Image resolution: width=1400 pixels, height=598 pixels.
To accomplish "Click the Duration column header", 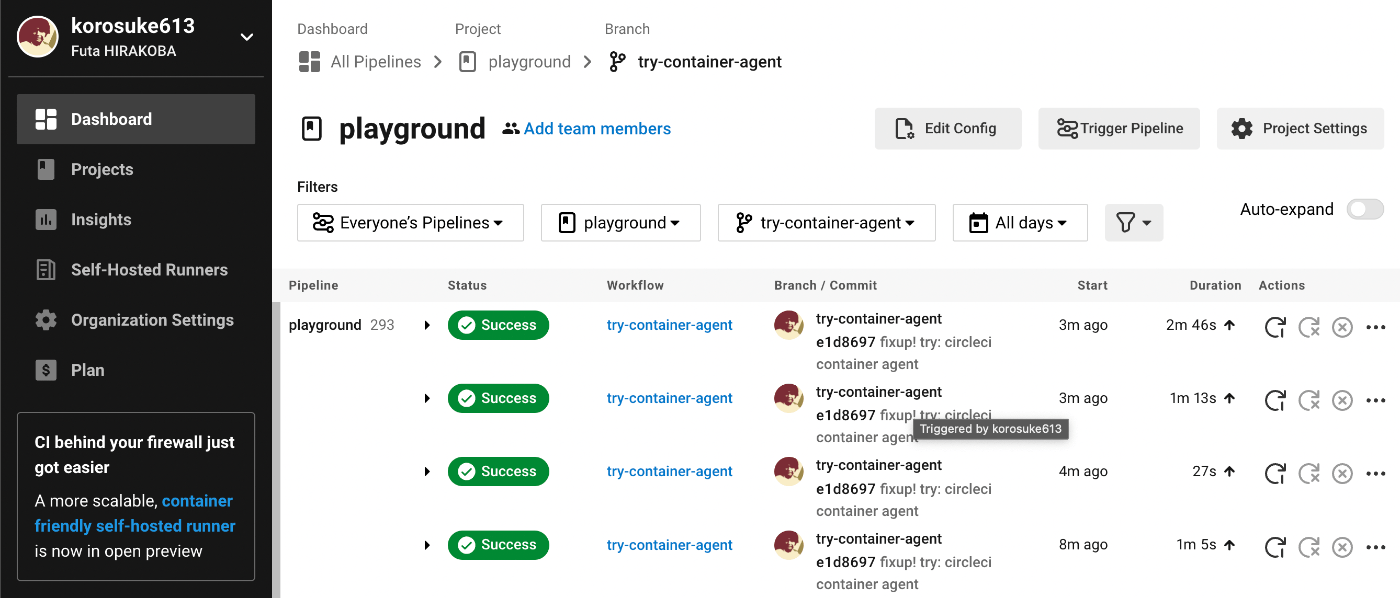I will coord(1215,285).
